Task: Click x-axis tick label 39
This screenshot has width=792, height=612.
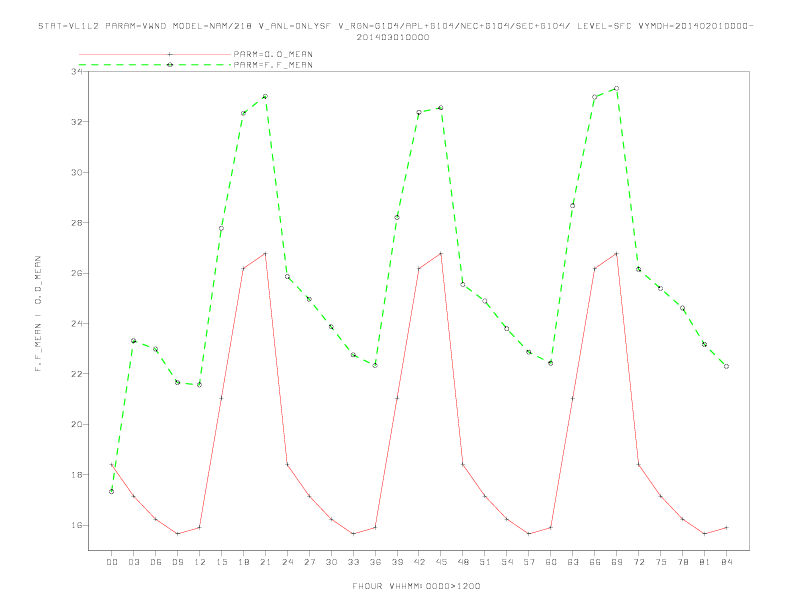Action: click(x=397, y=562)
